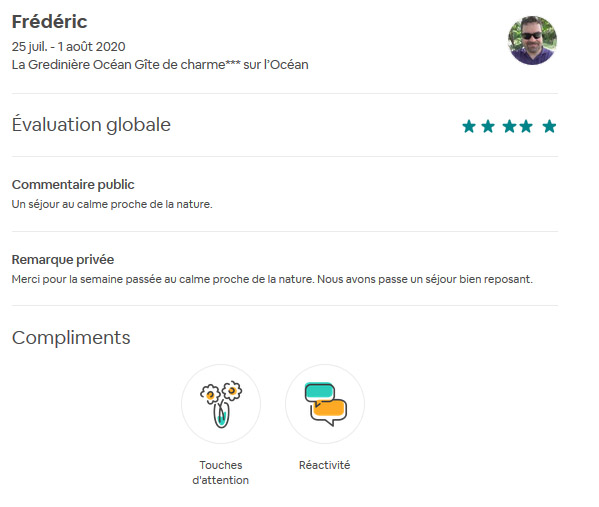Click the Évaluation globale heading
The height and width of the screenshot is (507, 599).
click(91, 125)
